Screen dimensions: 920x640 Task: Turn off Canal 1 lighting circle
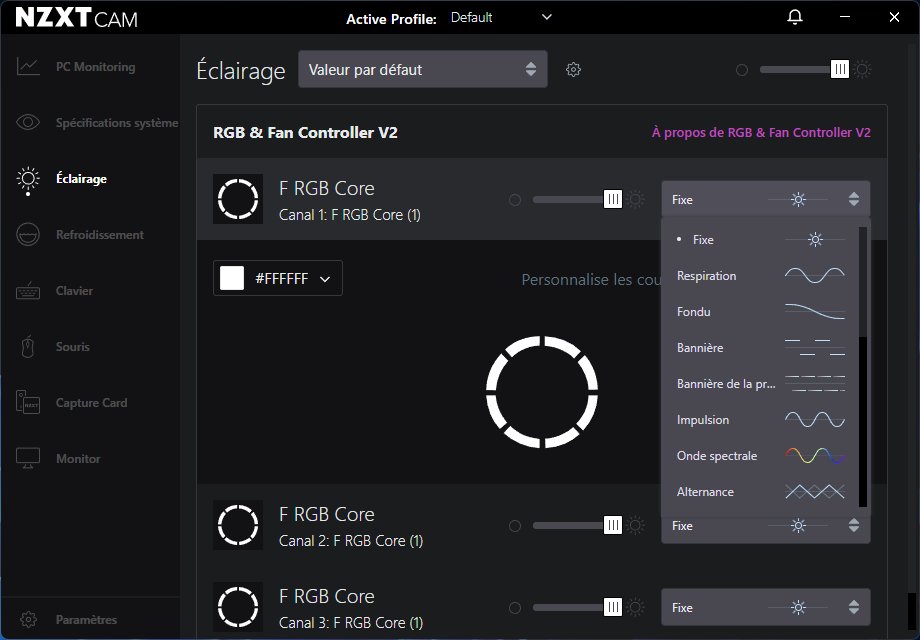(x=515, y=200)
